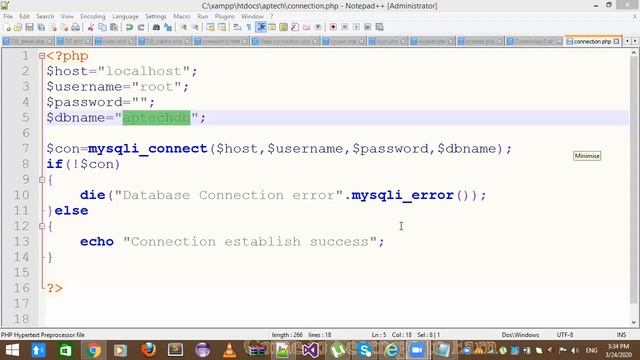Click the selected aptechdb text on line 5

pyautogui.click(x=156, y=118)
